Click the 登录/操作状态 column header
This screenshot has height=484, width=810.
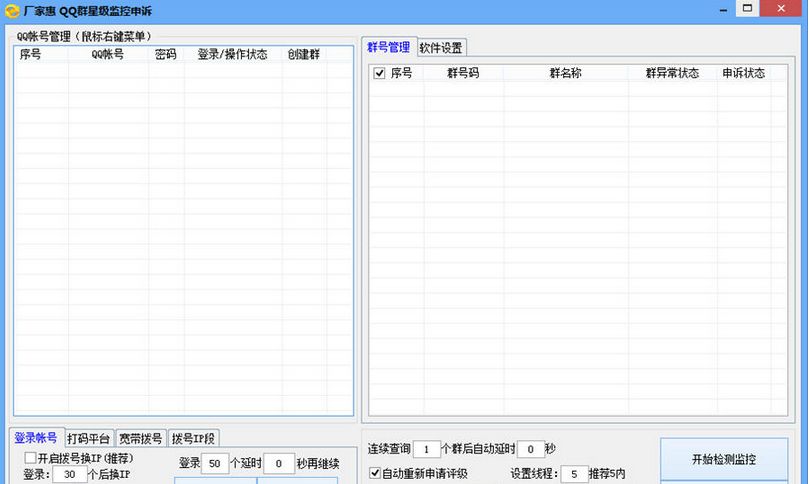pos(232,54)
